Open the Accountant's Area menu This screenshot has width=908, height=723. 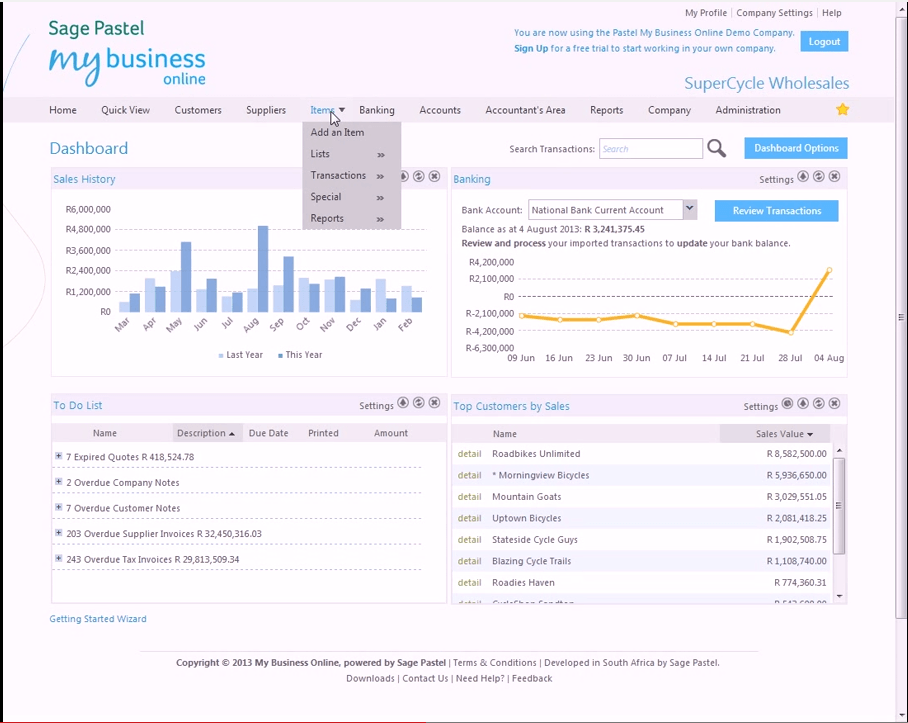point(525,110)
